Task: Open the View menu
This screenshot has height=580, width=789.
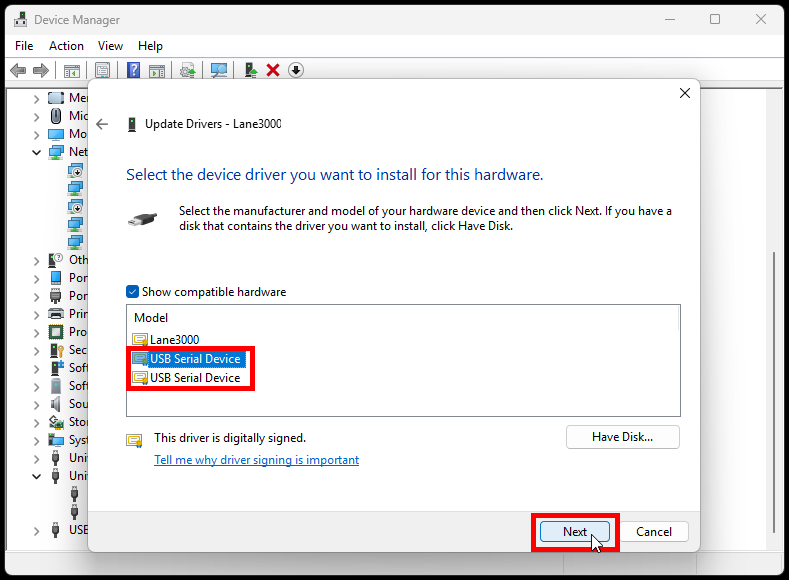Action: (x=110, y=46)
